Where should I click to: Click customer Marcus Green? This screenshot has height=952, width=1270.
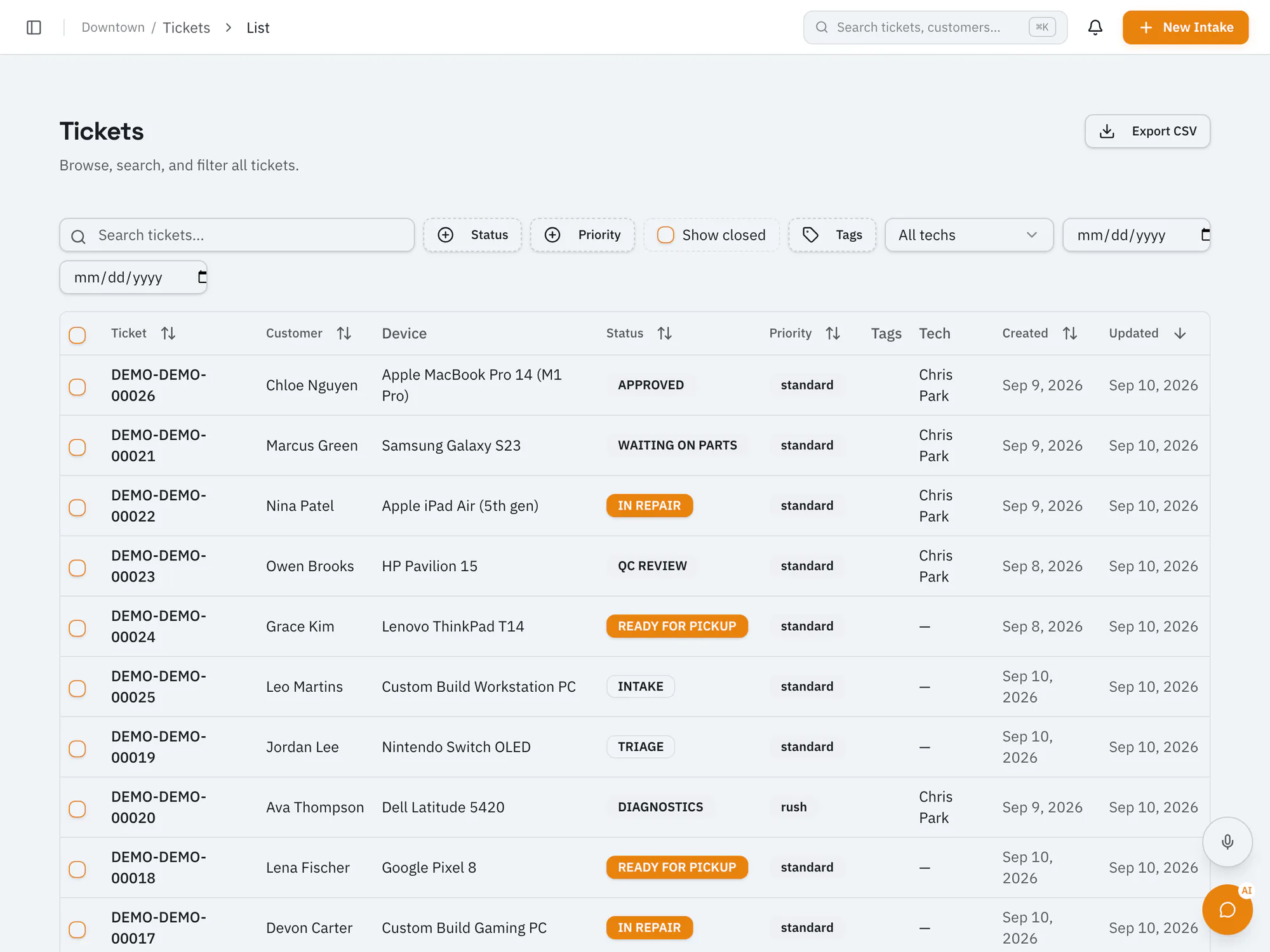pos(312,446)
